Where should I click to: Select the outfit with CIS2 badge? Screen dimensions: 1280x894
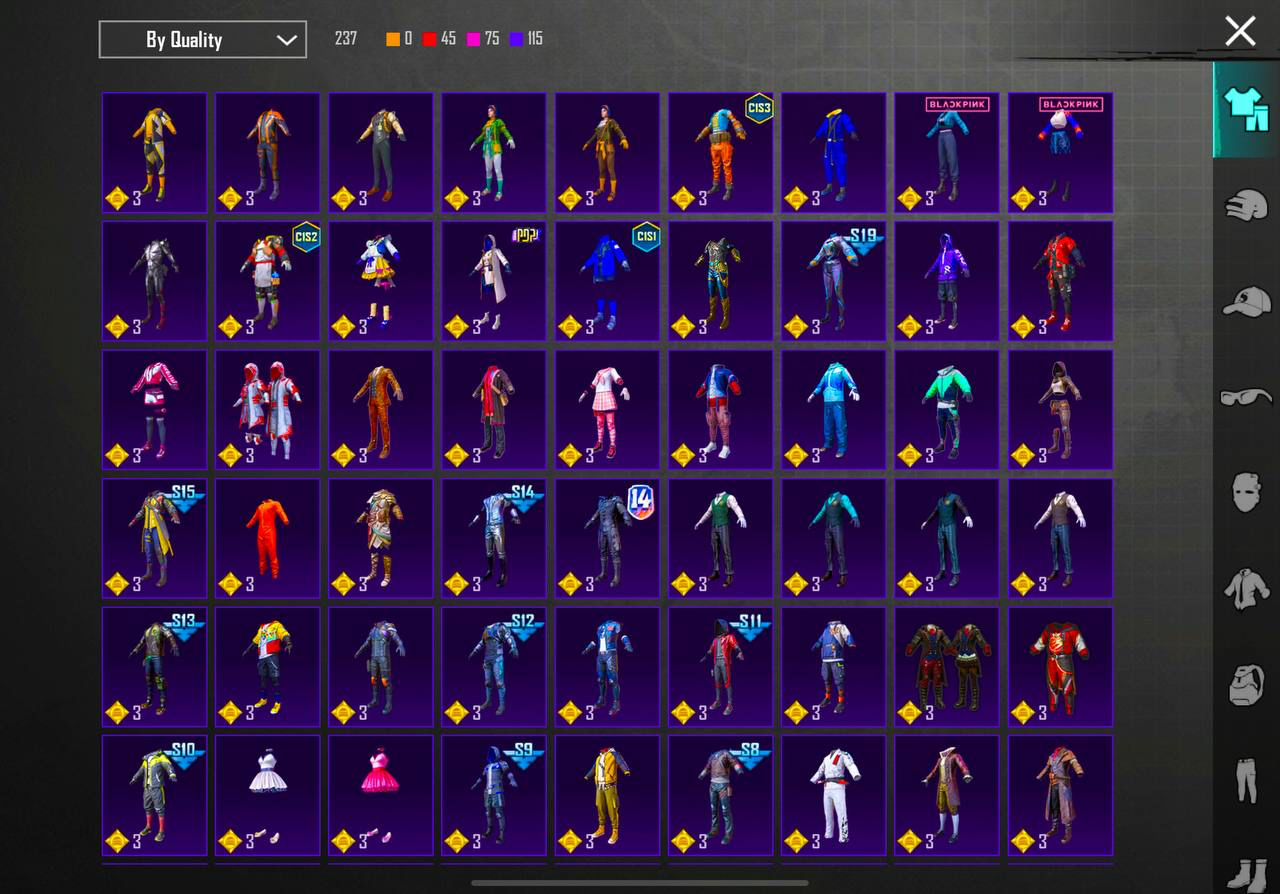pos(268,281)
